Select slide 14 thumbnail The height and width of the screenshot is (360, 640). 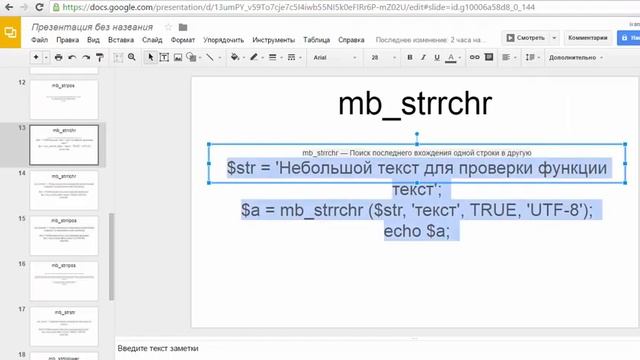(x=64, y=190)
